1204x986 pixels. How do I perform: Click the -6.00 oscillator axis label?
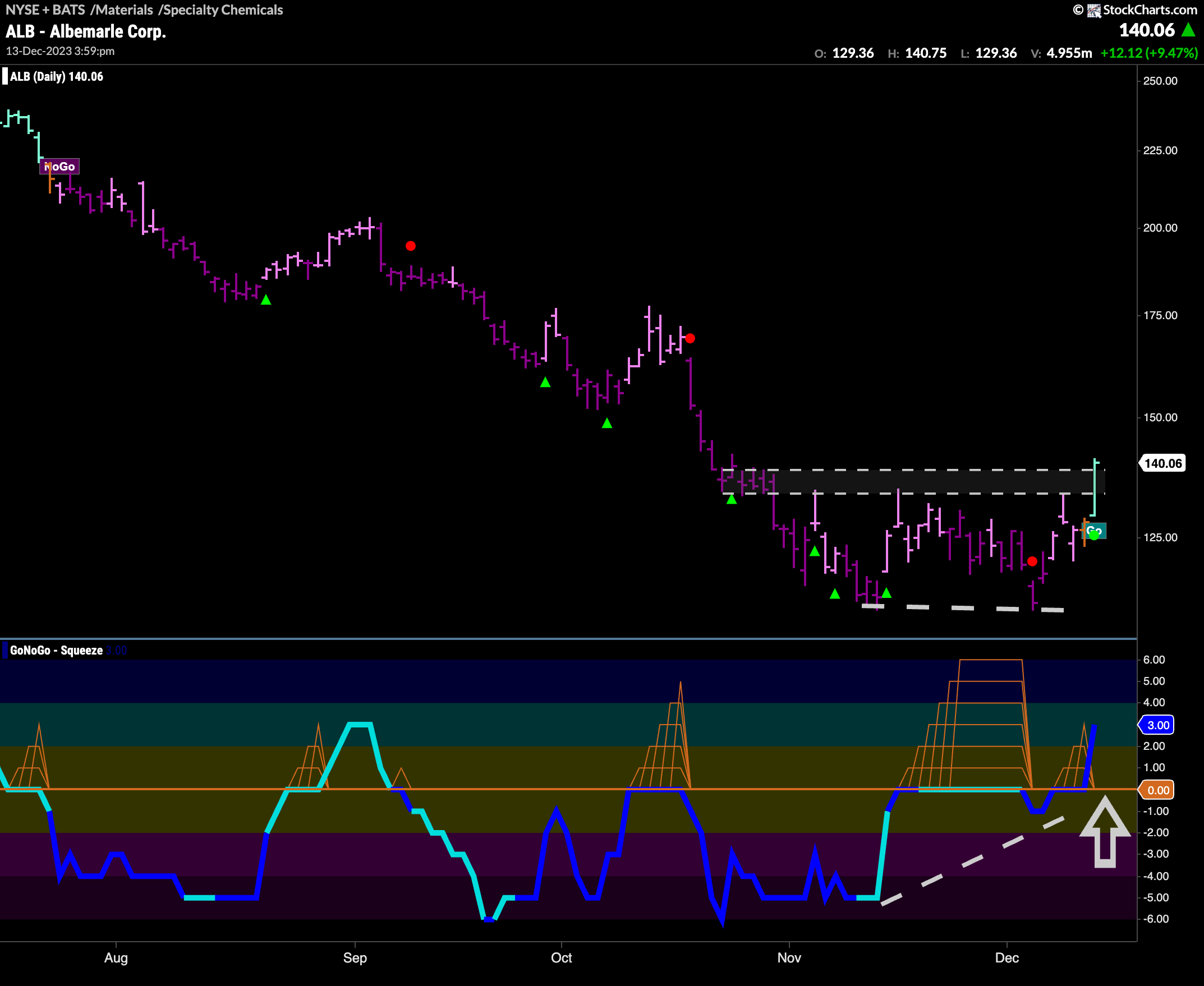[1156, 919]
